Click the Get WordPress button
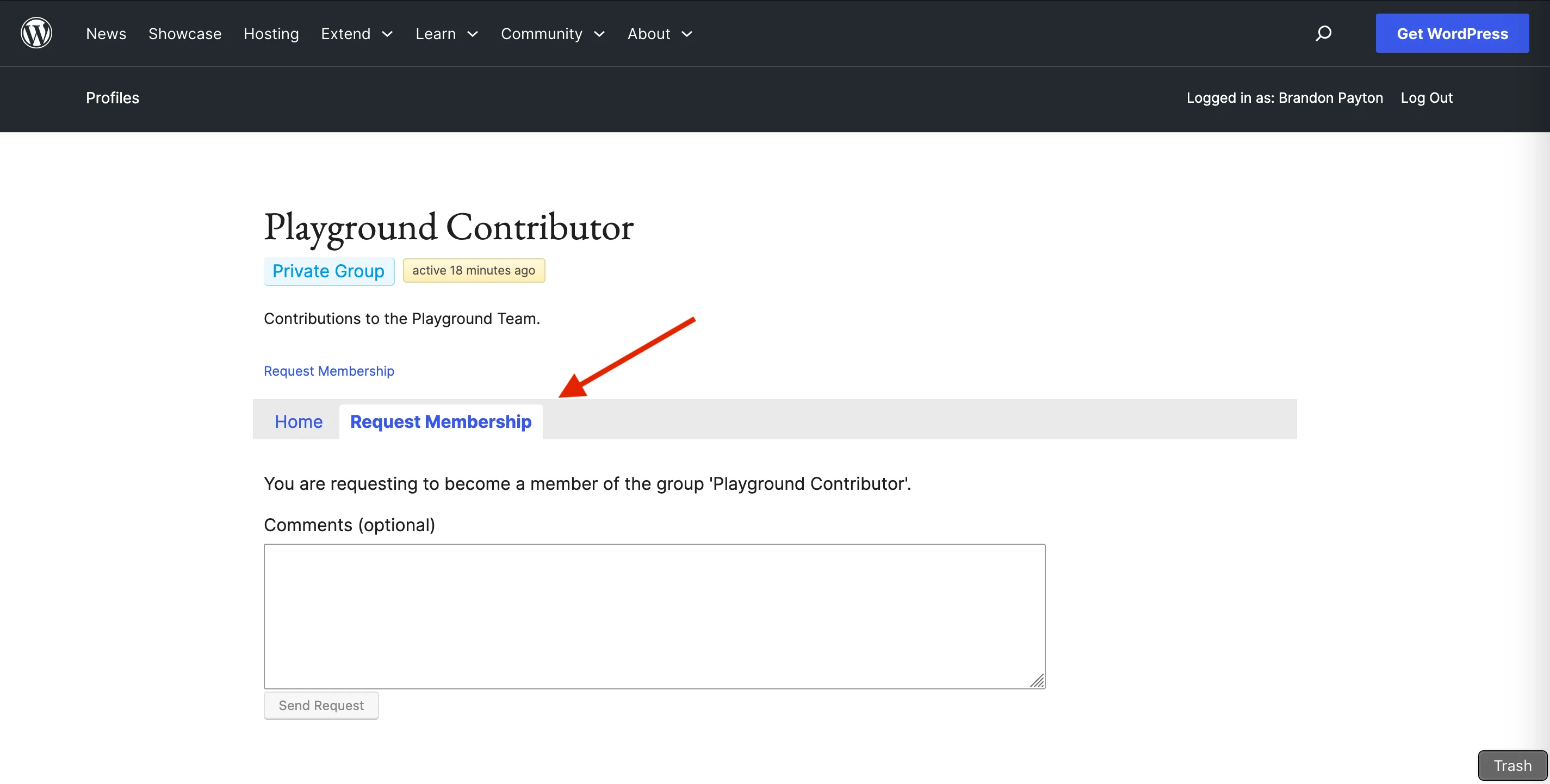1550x784 pixels. pyautogui.click(x=1452, y=33)
